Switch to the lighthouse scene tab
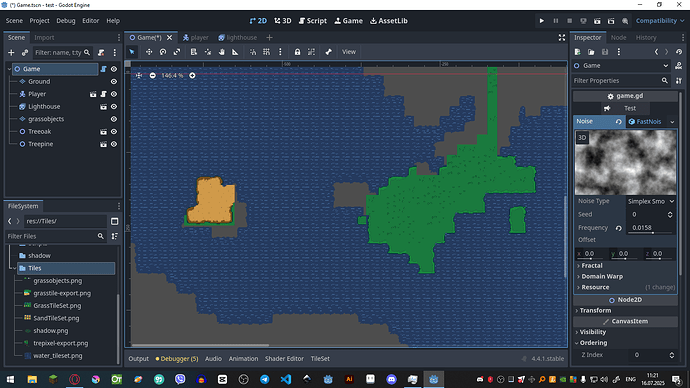Viewport: 690px width, 388px height. point(238,38)
